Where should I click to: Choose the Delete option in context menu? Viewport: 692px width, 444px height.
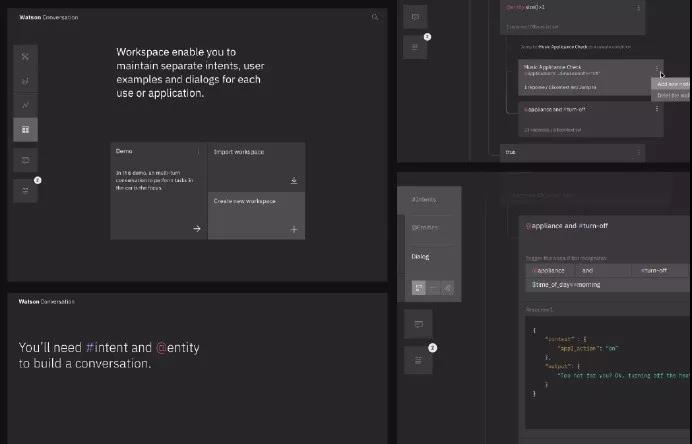(672, 95)
